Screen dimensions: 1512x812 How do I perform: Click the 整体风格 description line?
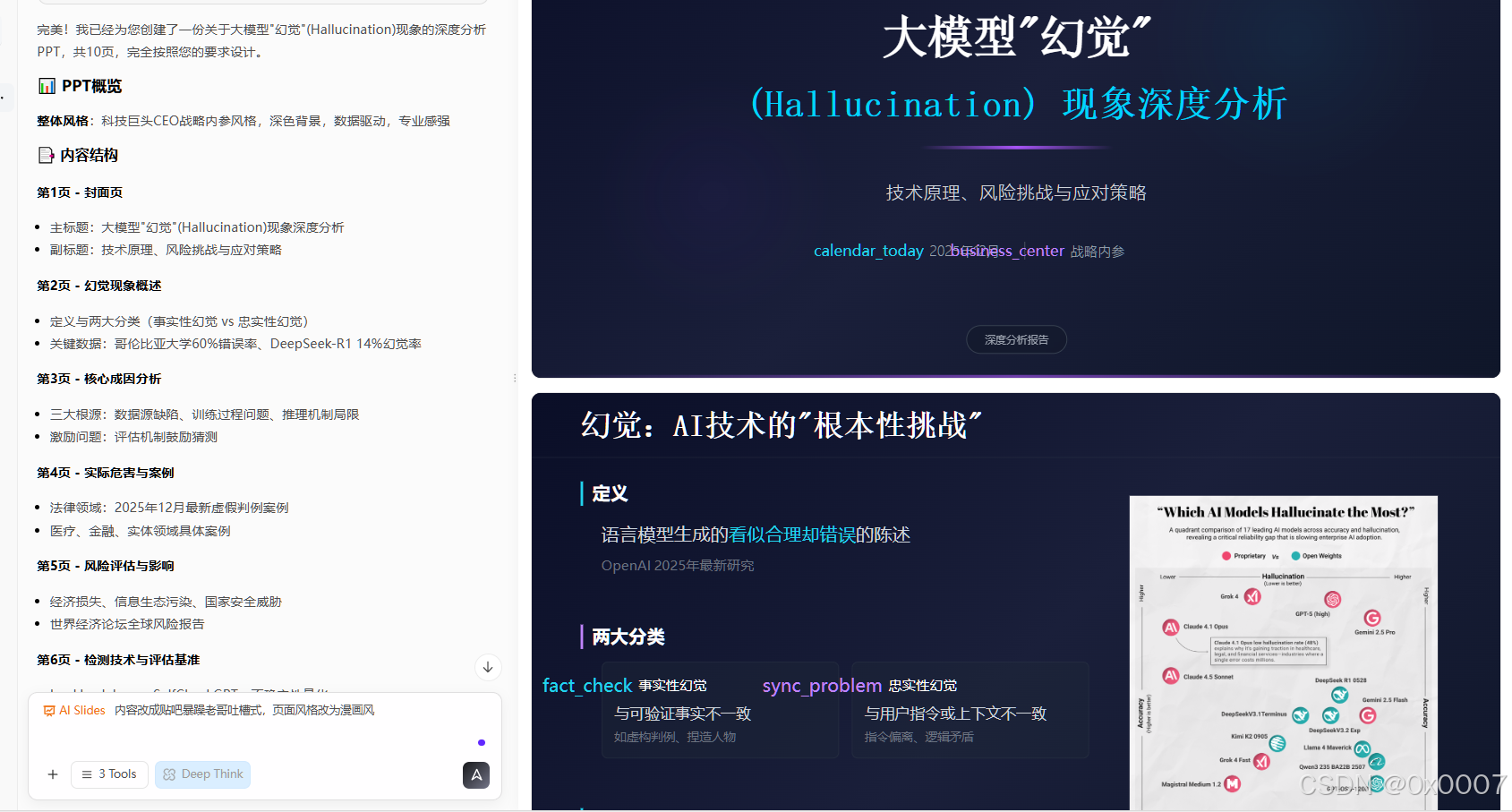click(243, 121)
